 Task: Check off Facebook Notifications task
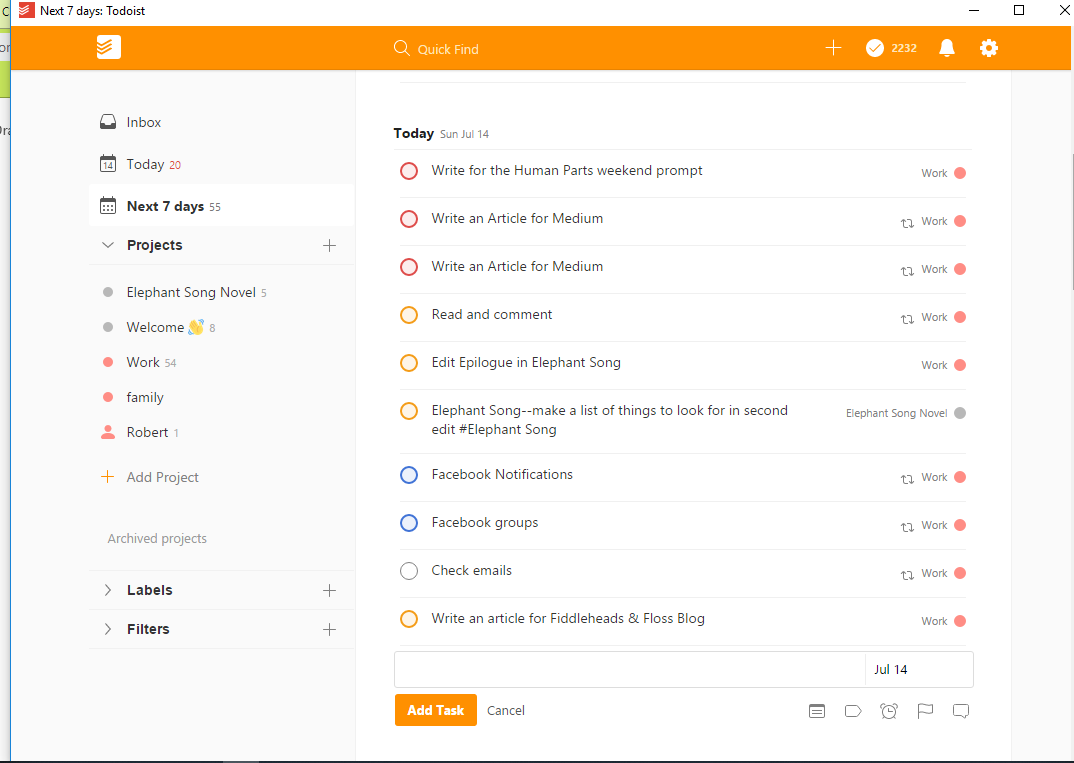pyautogui.click(x=409, y=475)
